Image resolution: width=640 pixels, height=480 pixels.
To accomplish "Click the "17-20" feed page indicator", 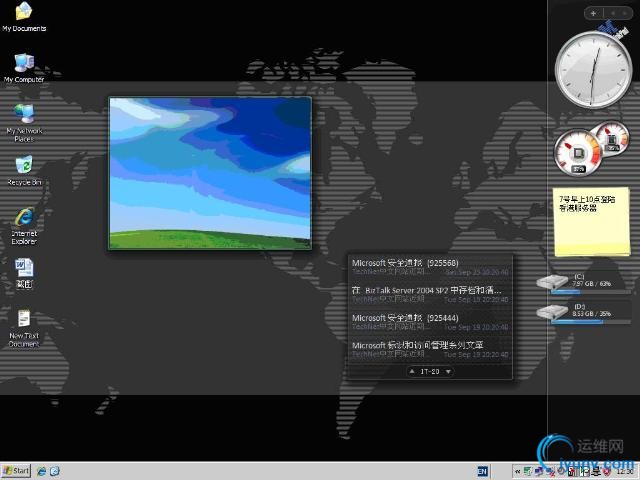I will [x=430, y=371].
